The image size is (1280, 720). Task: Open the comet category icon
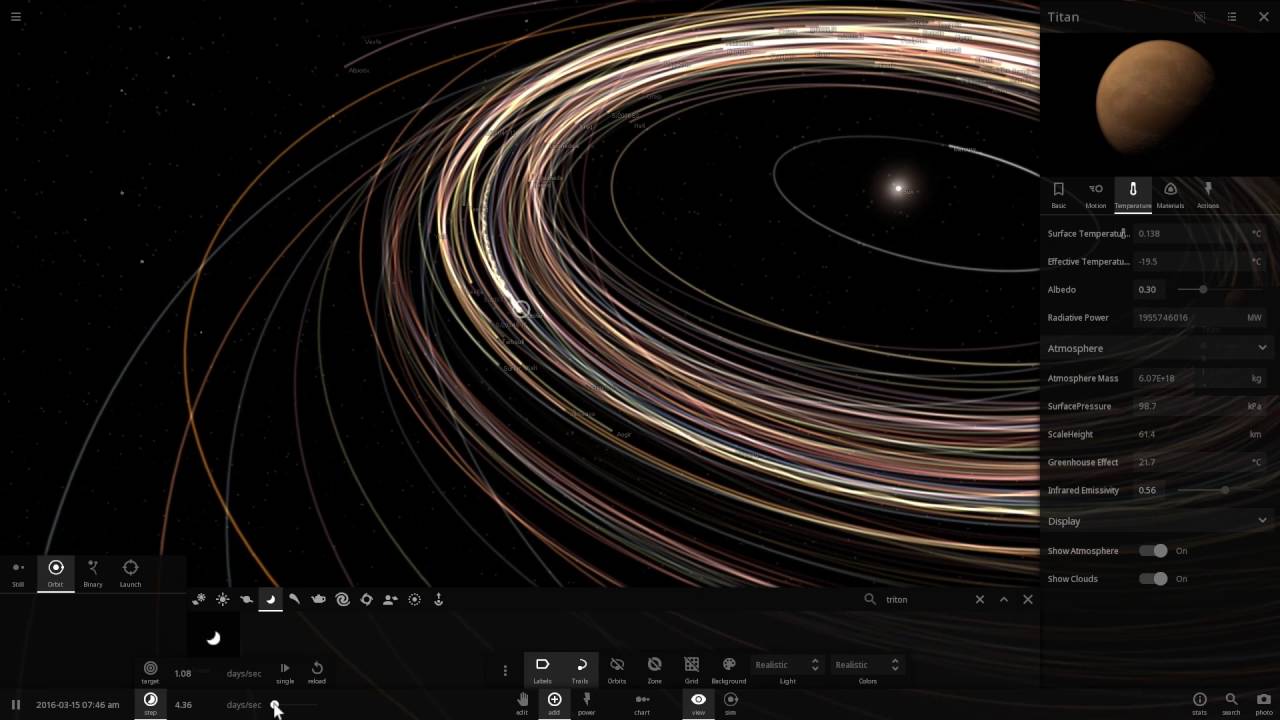click(294, 599)
